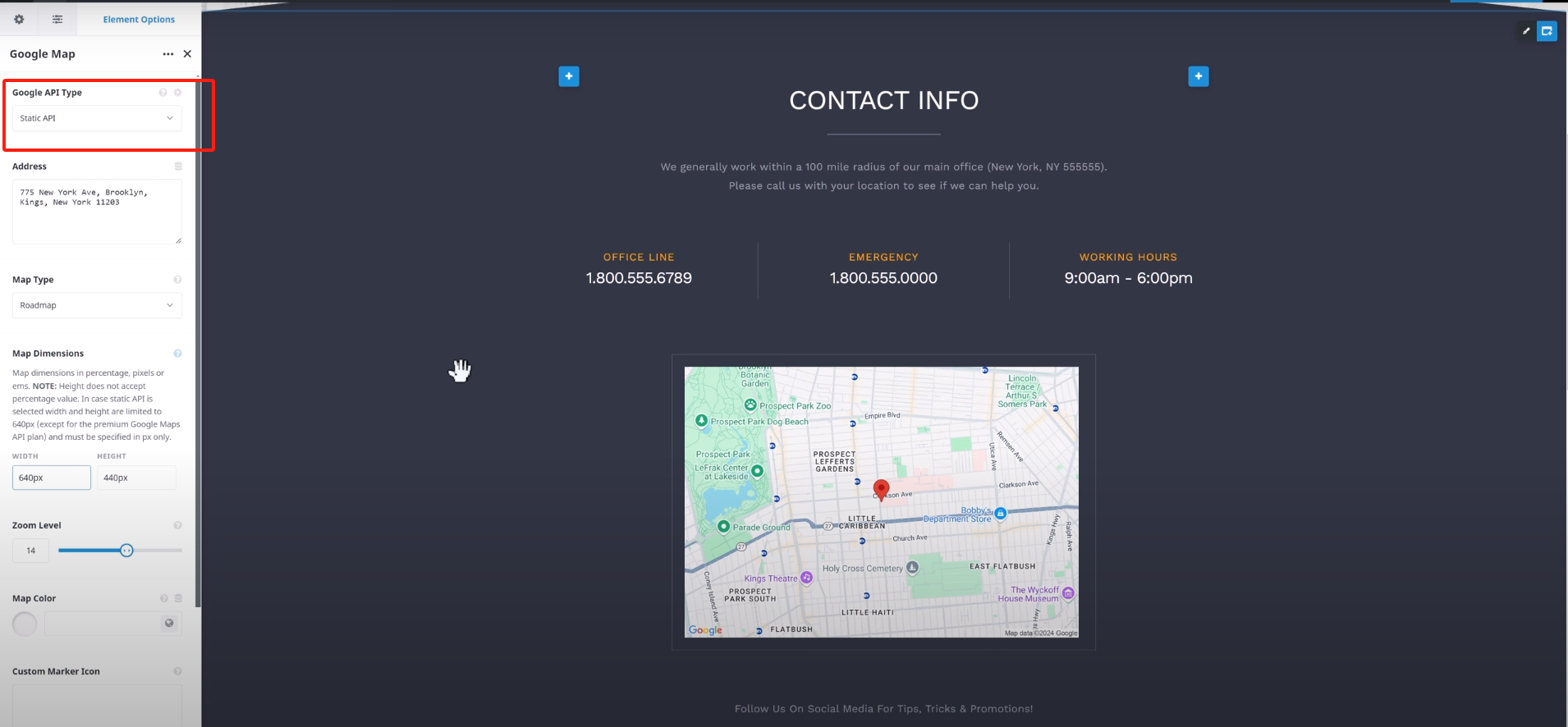This screenshot has height=727, width=1568.
Task: Open the gear settings tab in the sidebar
Action: coord(19,19)
